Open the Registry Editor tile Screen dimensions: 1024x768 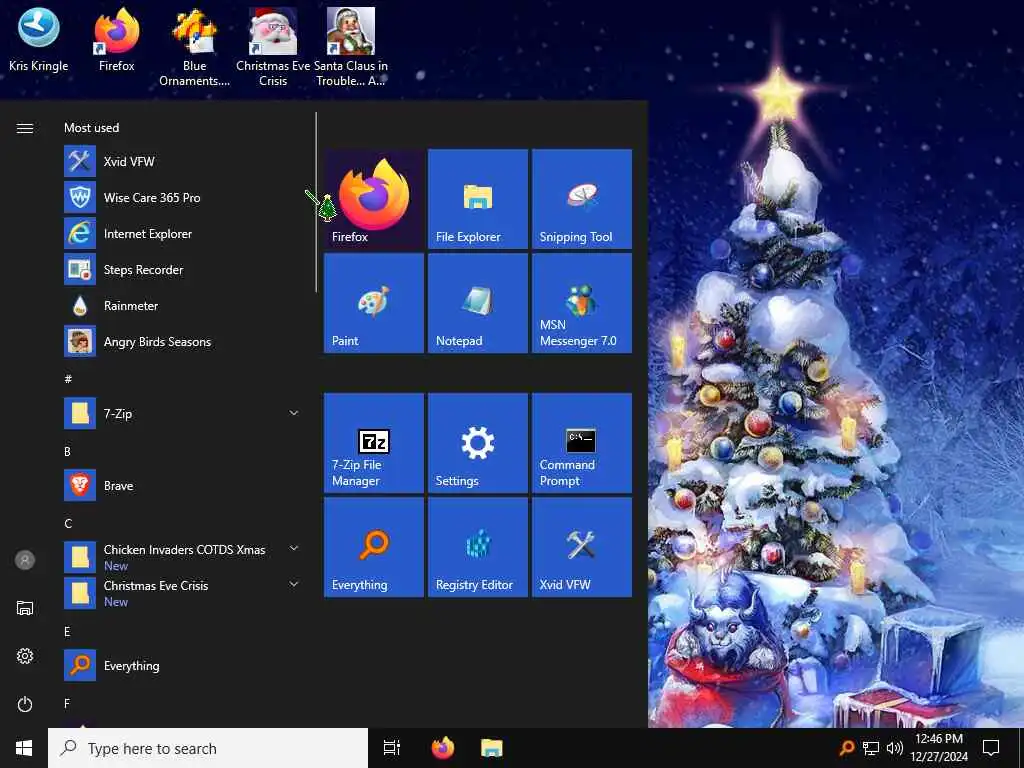click(477, 547)
